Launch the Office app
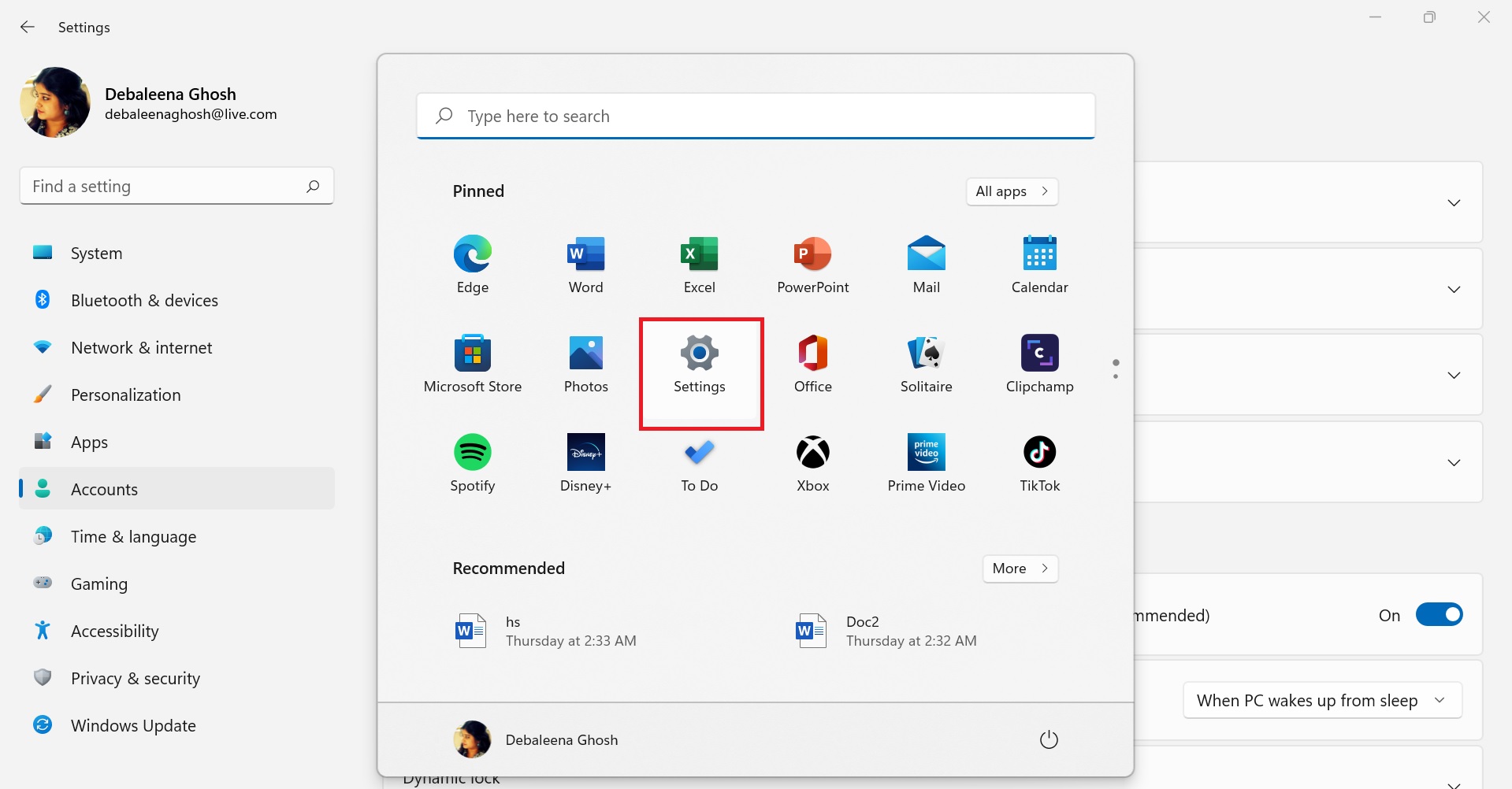The height and width of the screenshot is (789, 1512). point(813,364)
